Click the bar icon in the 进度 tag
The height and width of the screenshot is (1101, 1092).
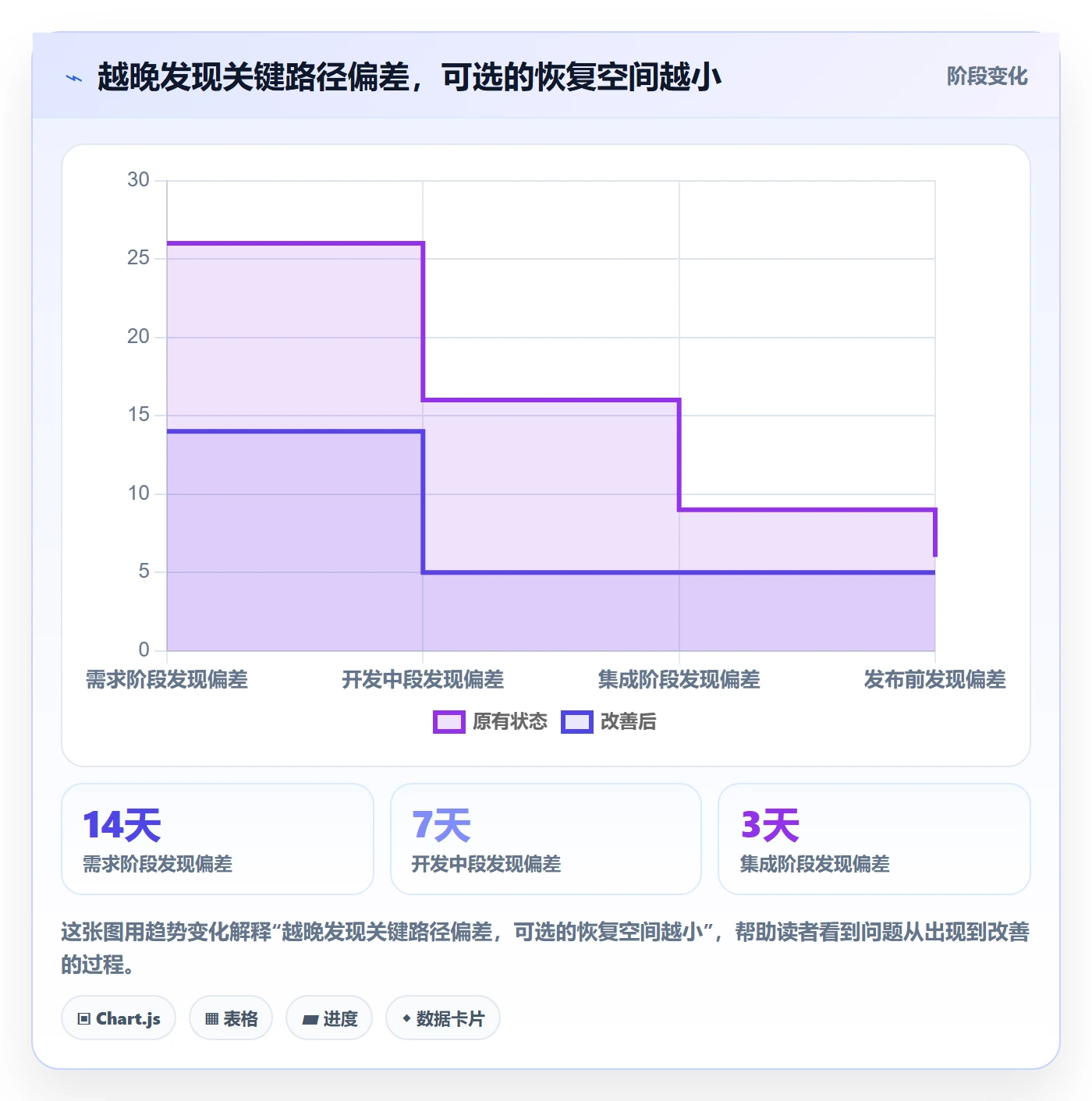[x=310, y=1019]
